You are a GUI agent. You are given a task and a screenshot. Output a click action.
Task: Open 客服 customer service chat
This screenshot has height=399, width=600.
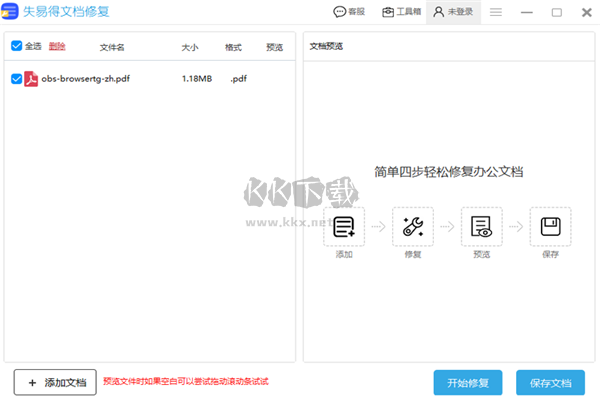pyautogui.click(x=349, y=12)
